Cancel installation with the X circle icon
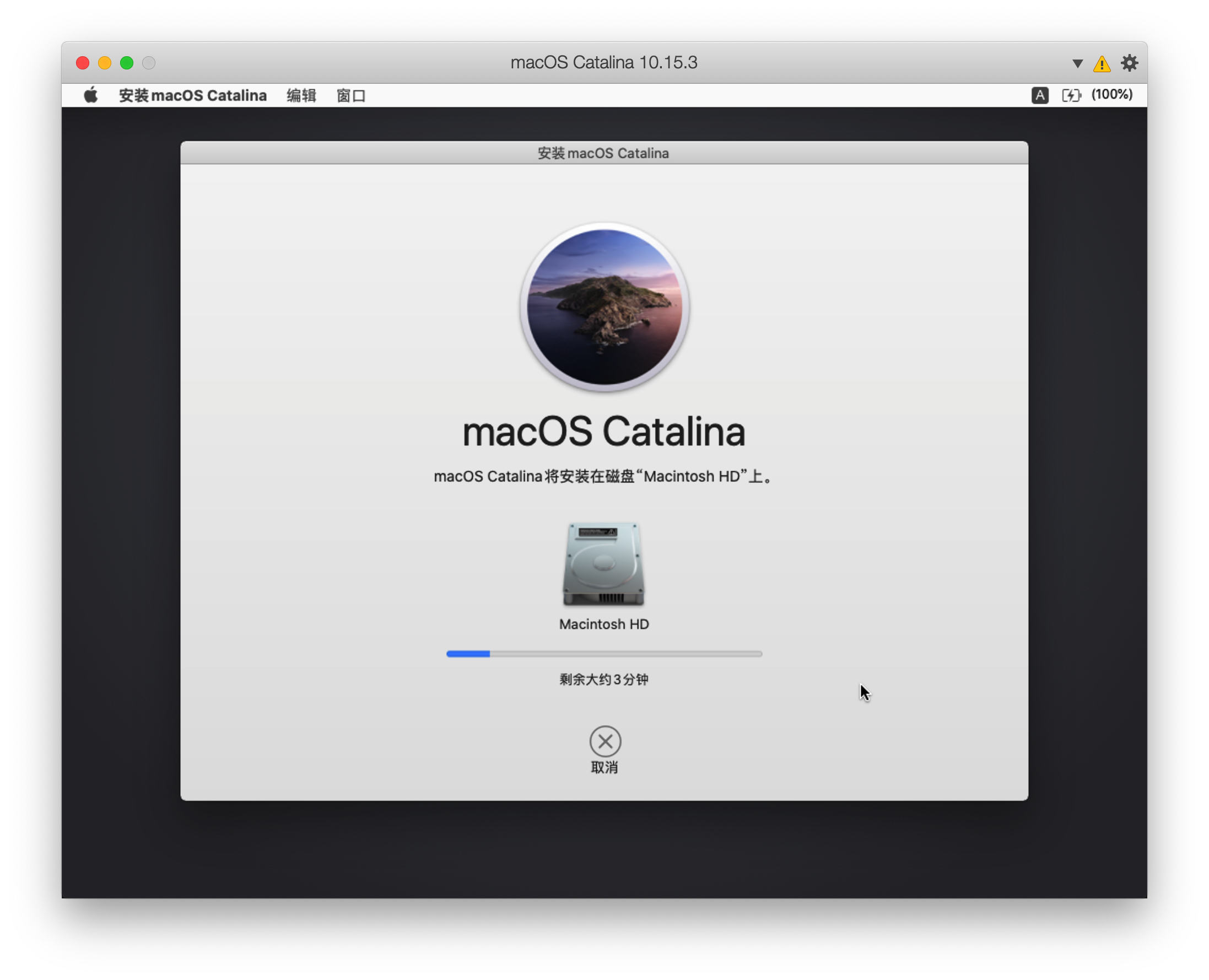Image resolution: width=1209 pixels, height=980 pixels. click(605, 741)
